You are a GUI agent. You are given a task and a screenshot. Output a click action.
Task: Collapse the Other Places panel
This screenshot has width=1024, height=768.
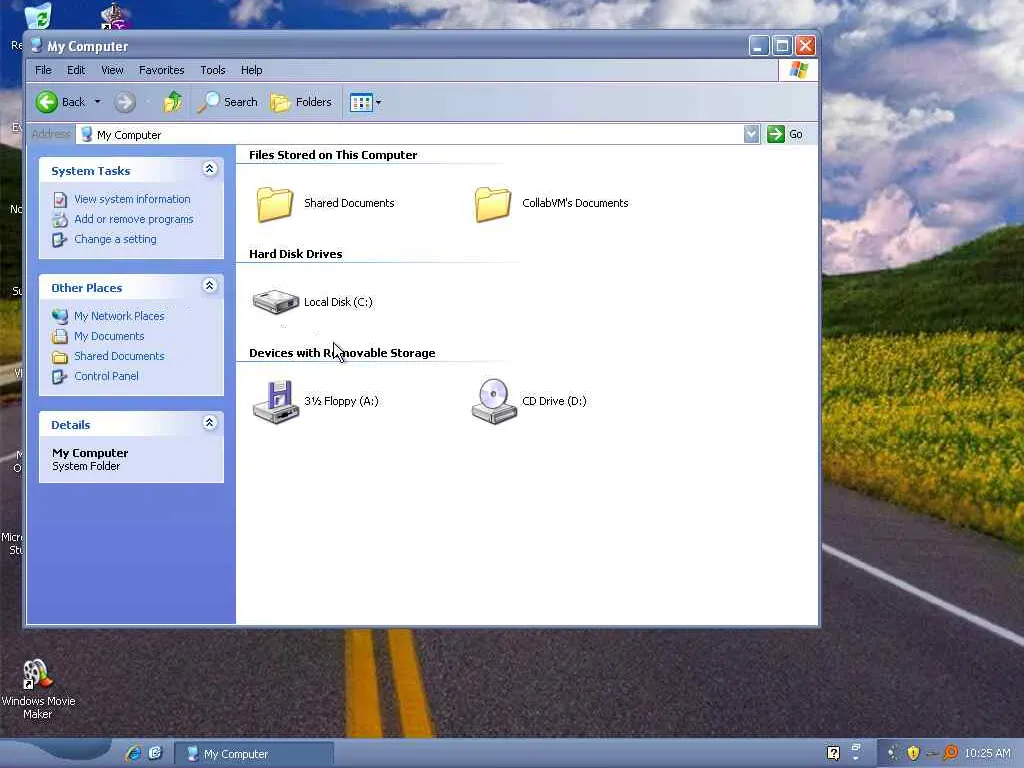click(x=209, y=286)
